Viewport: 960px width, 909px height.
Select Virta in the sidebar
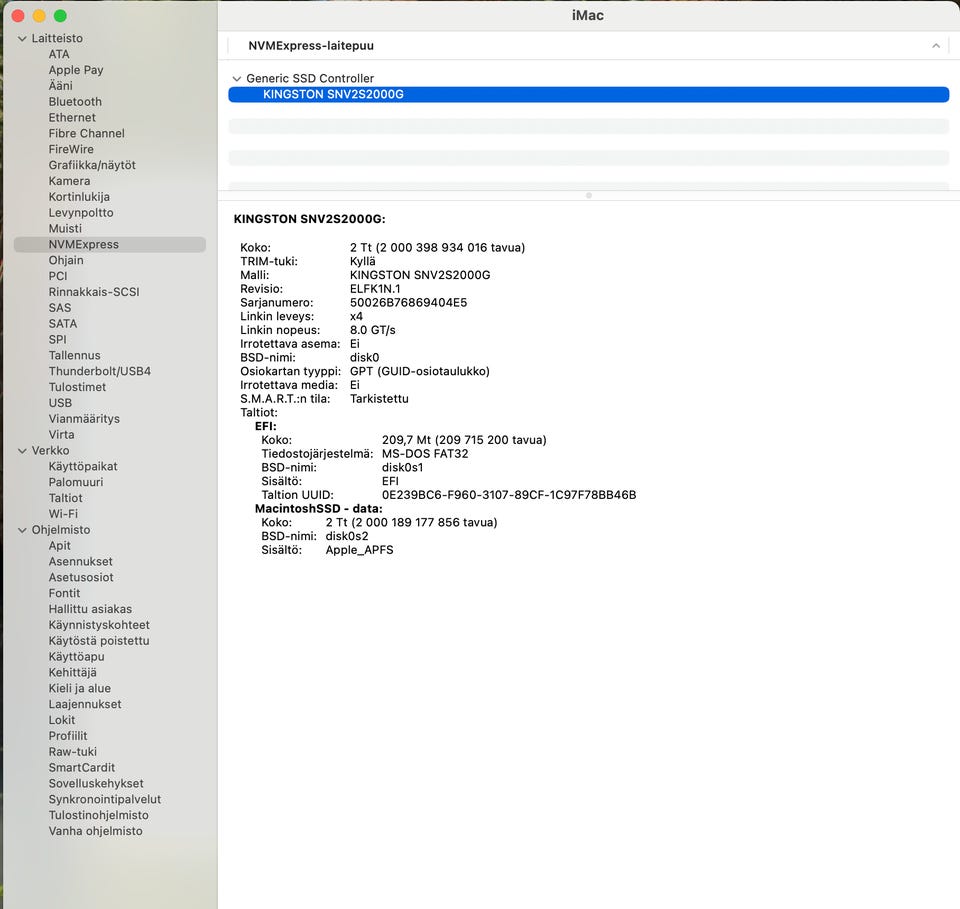coord(61,435)
